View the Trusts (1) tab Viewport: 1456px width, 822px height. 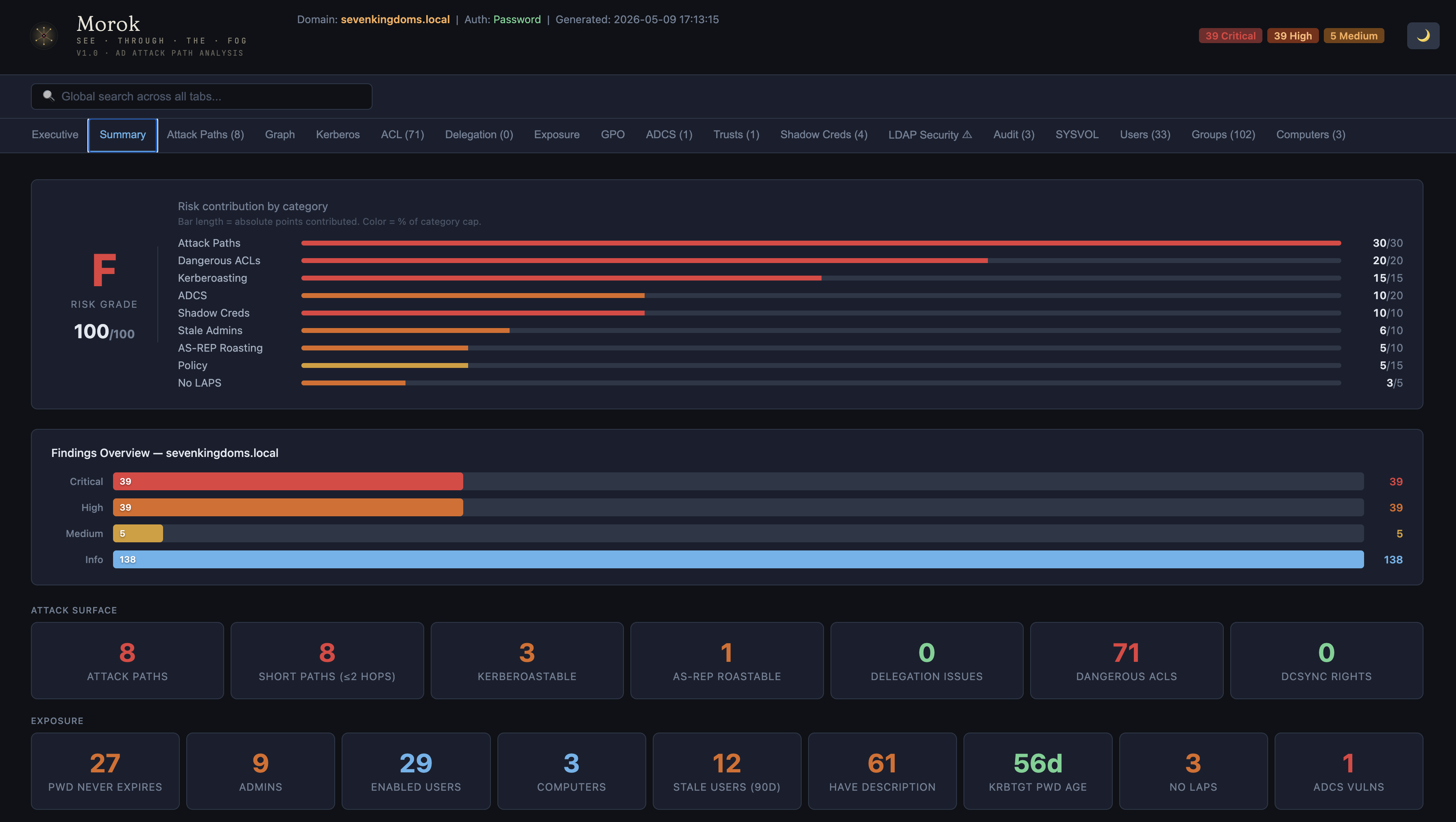point(737,135)
